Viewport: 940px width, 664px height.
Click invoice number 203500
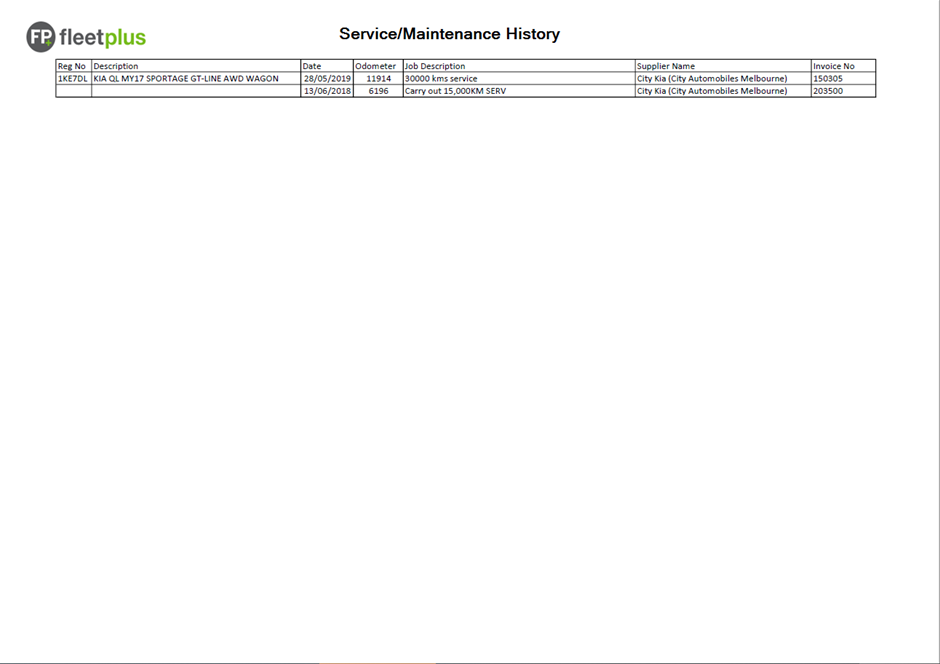[828, 91]
